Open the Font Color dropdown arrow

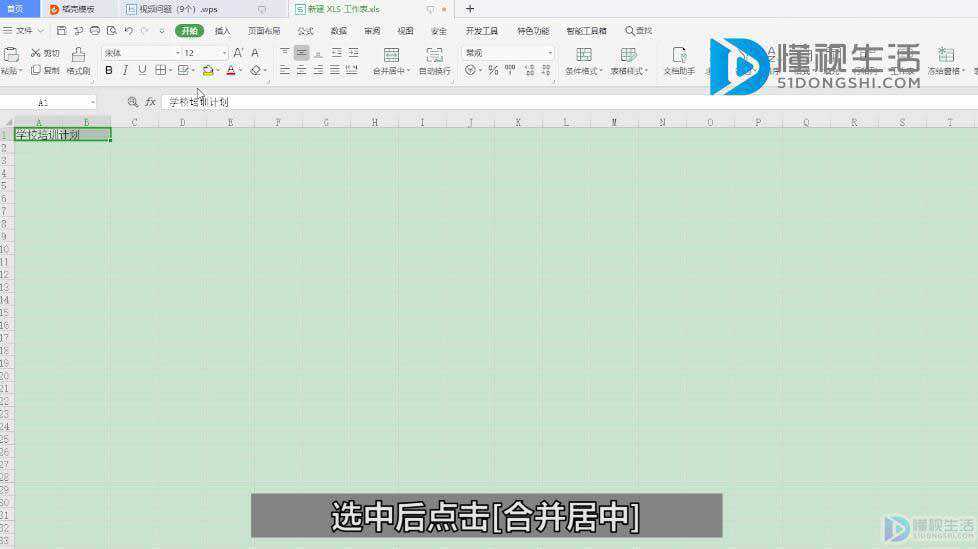241,71
